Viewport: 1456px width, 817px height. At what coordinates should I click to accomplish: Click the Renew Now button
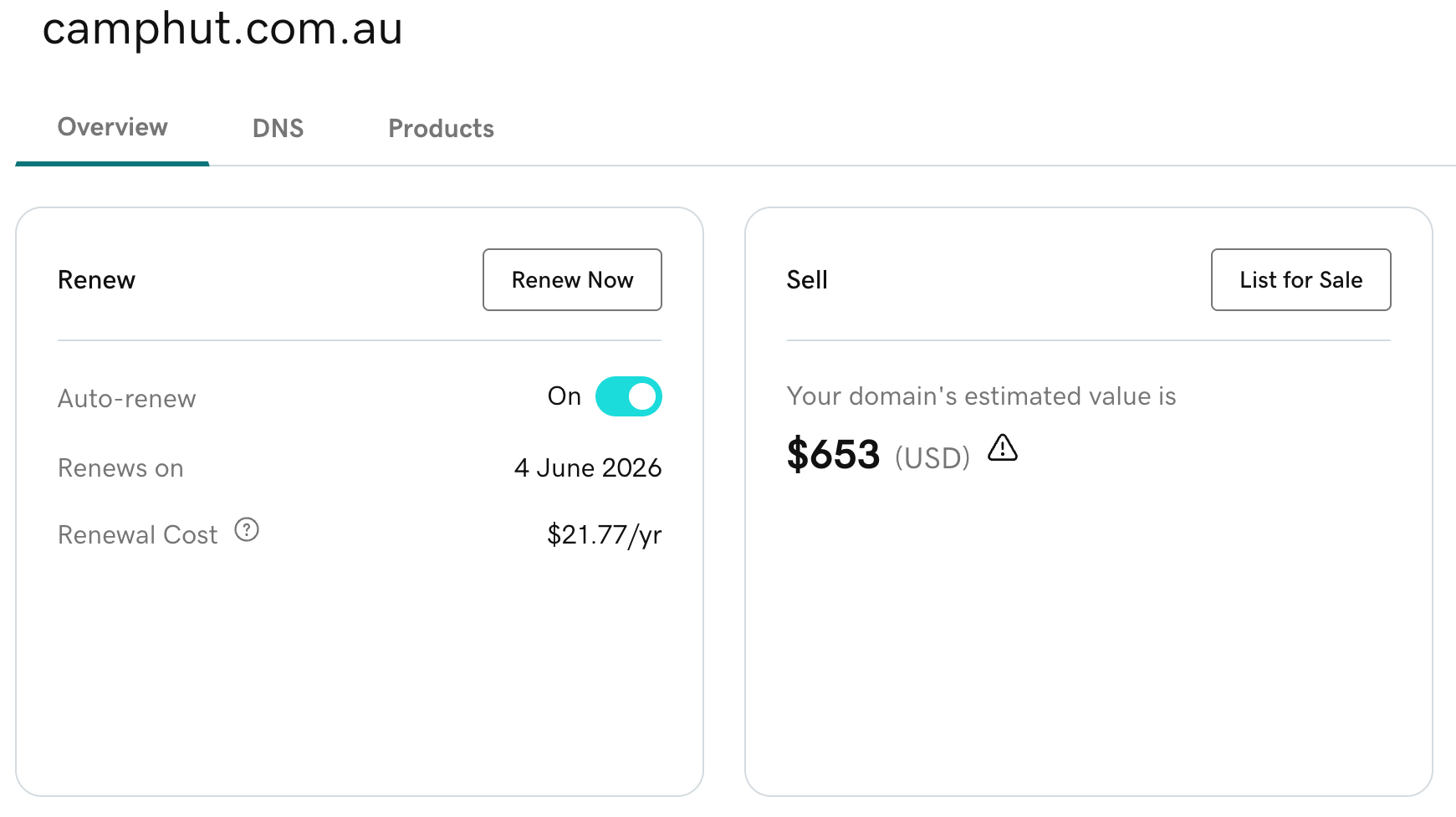click(x=572, y=279)
